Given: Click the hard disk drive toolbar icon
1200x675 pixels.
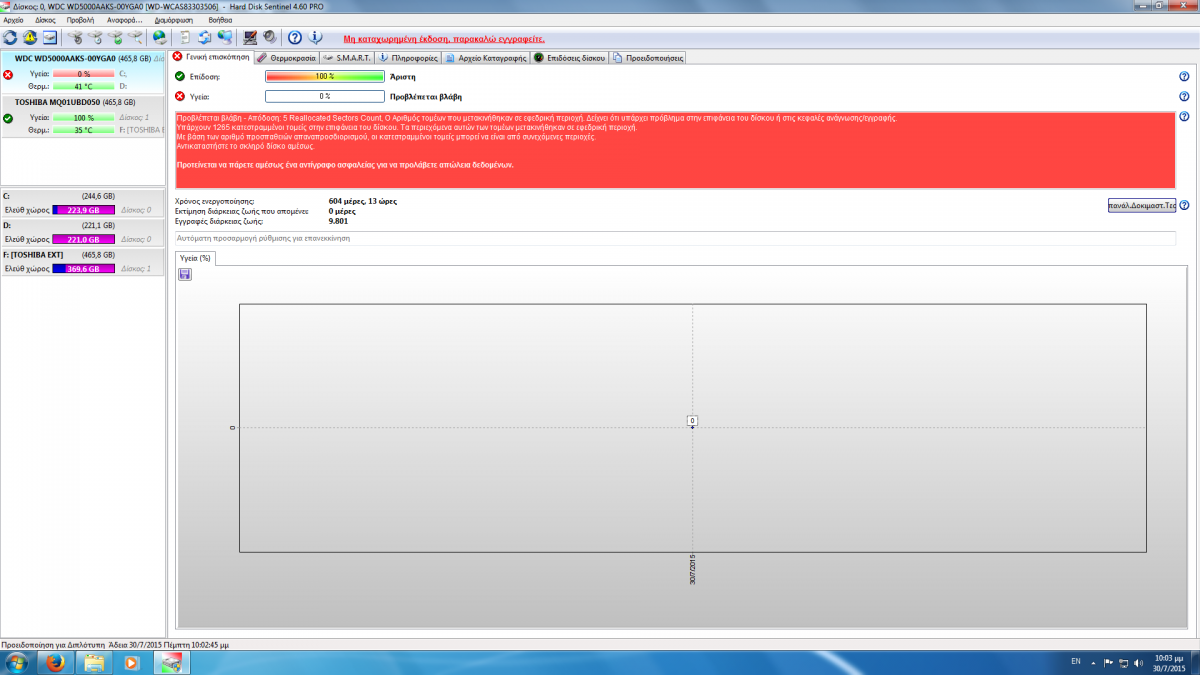Looking at the screenshot, I should [x=49, y=38].
